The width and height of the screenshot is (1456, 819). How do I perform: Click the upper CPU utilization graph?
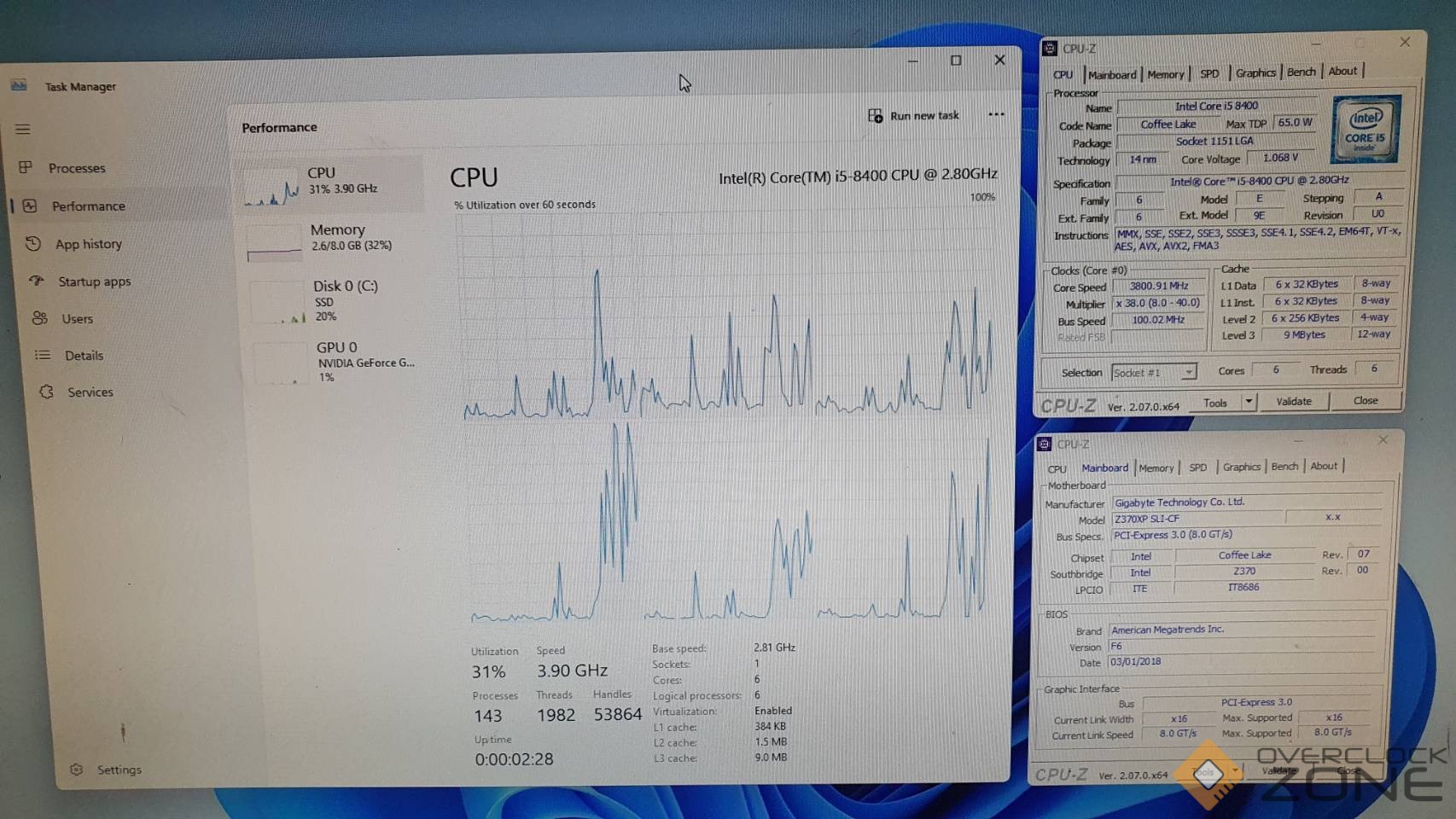click(725, 316)
